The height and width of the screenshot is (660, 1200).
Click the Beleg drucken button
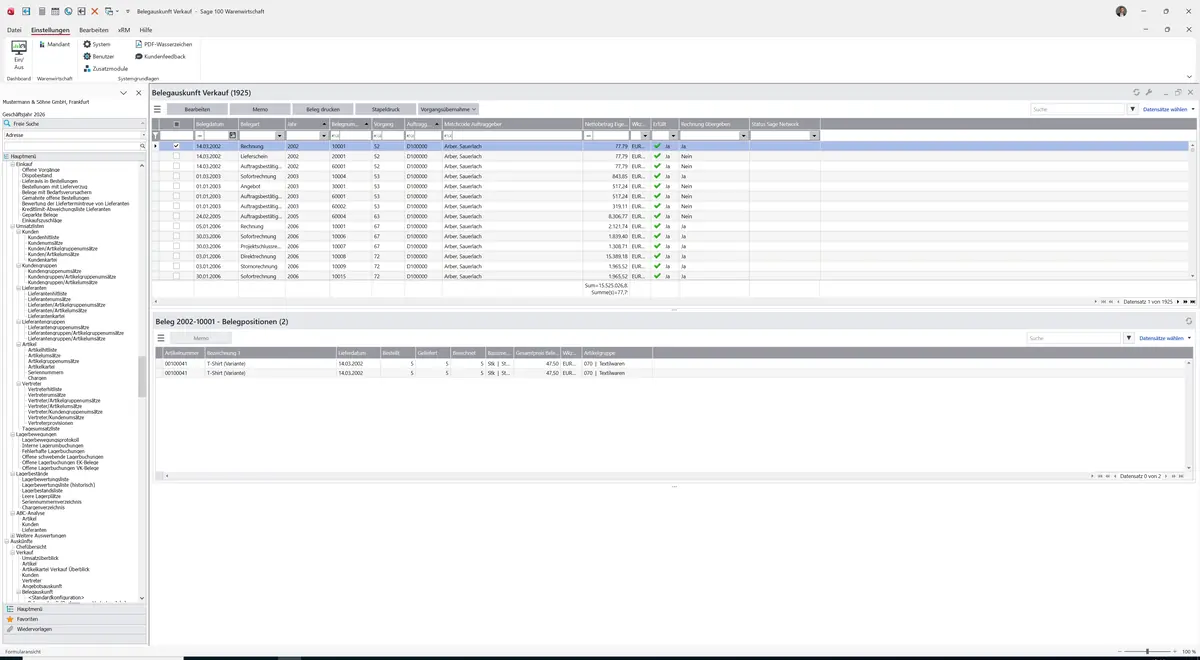[x=323, y=109]
